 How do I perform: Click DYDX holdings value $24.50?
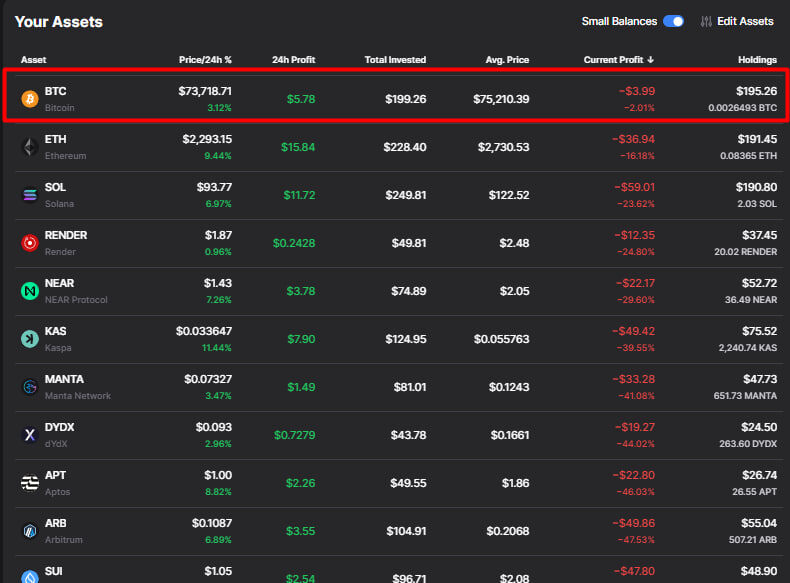[x=759, y=427]
